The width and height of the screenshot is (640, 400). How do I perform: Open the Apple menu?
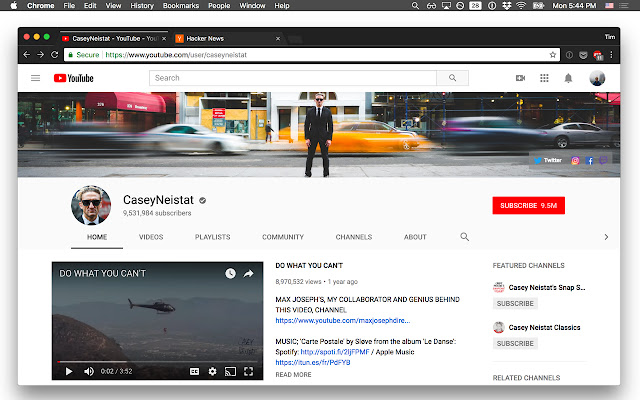tap(14, 5)
